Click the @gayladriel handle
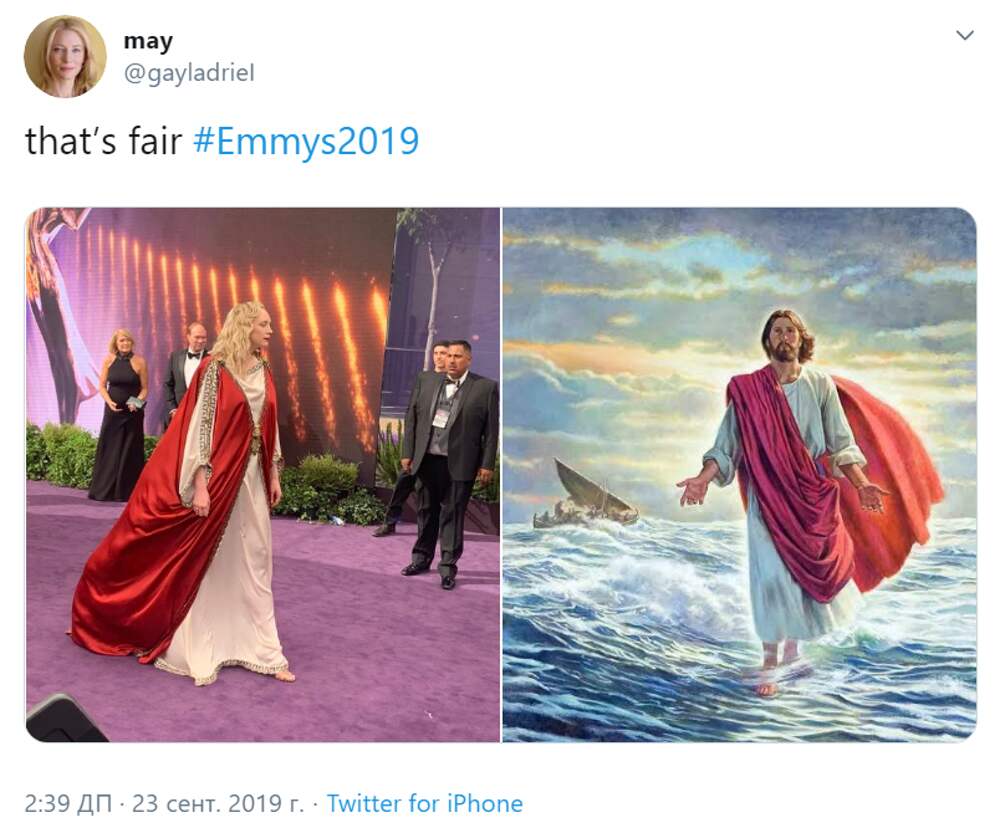The height and width of the screenshot is (838, 1000). [188, 73]
